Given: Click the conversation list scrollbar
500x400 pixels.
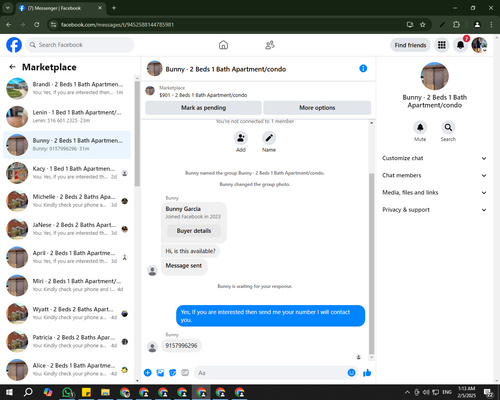Looking at the screenshot, I should (137, 133).
